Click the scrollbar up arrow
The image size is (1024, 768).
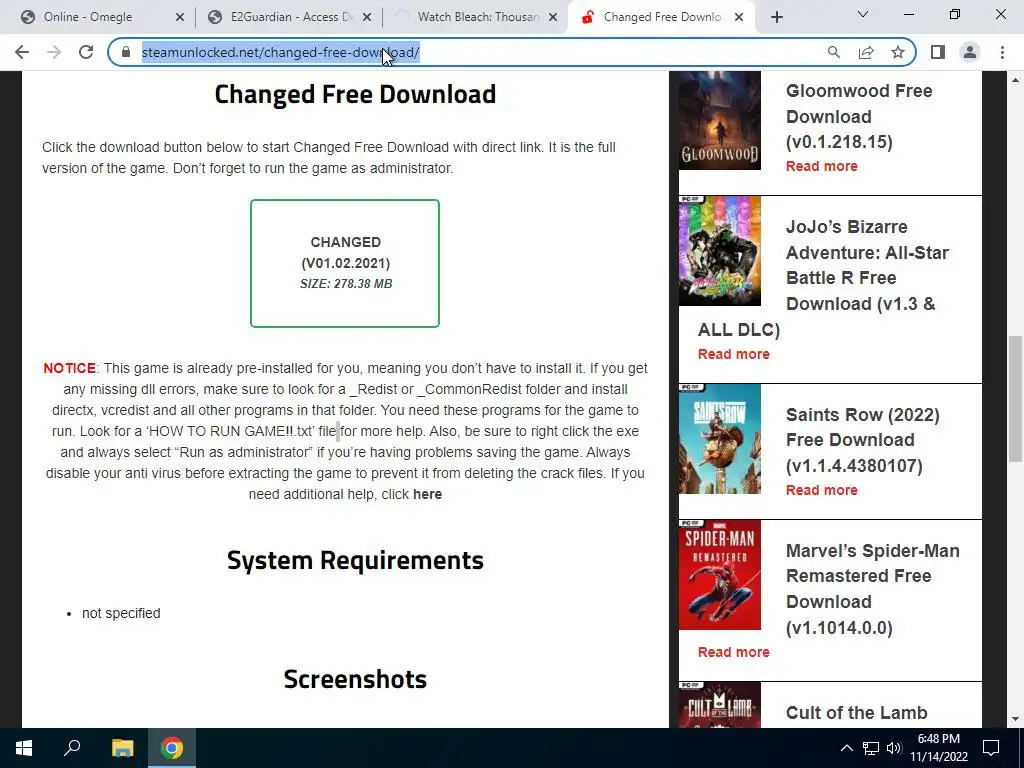[1015, 80]
